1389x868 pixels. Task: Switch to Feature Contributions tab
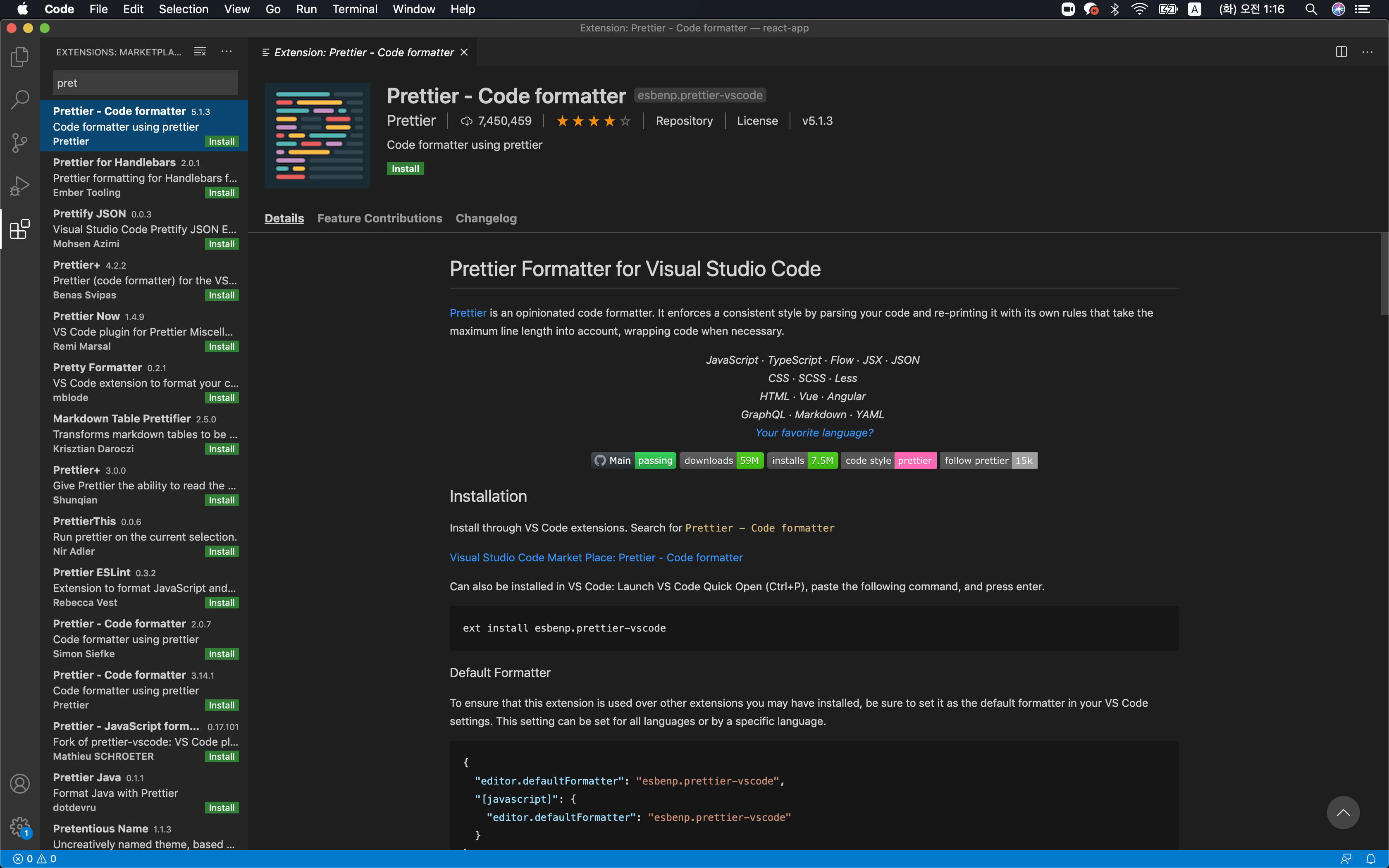379,218
